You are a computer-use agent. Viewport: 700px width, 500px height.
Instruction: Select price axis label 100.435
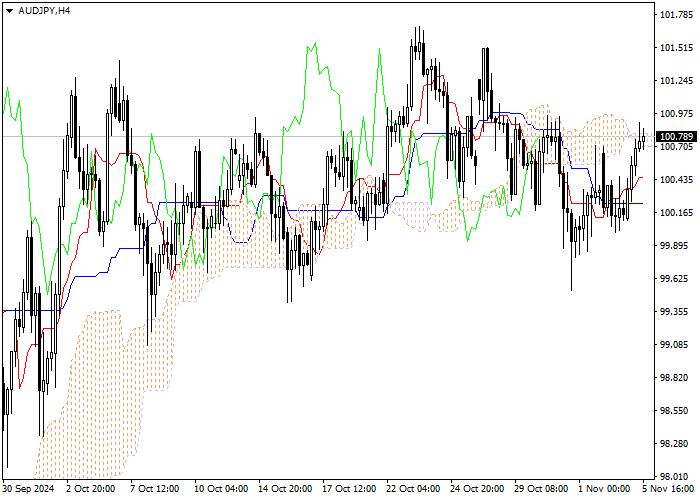[x=676, y=179]
